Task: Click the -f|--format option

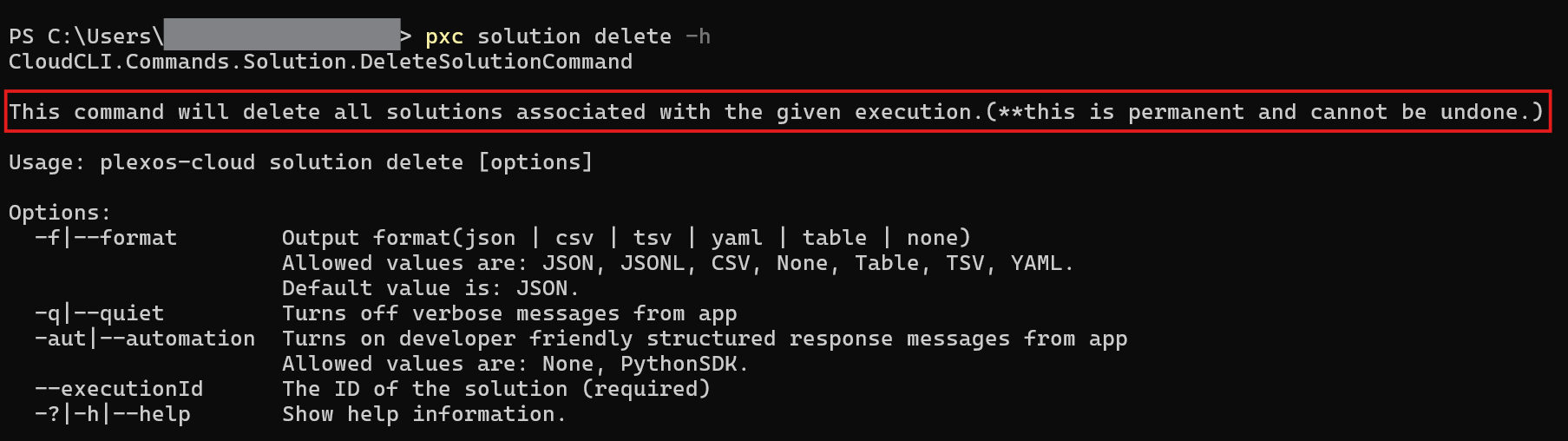Action: [106, 238]
